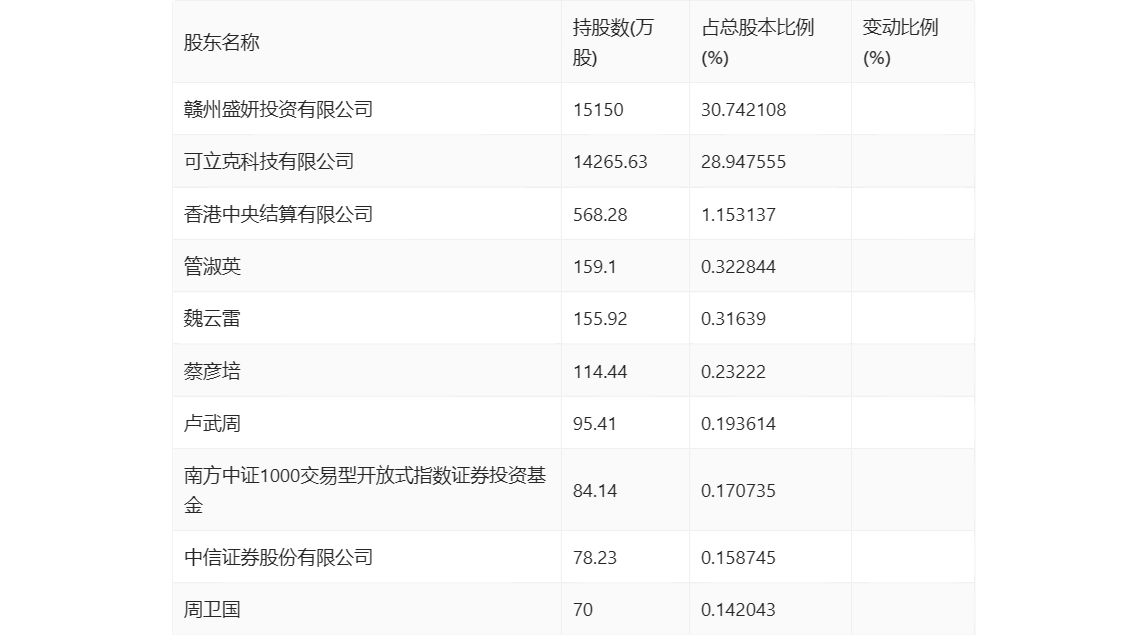Image resolution: width=1148 pixels, height=635 pixels.
Task: Select the percentage 0.142043
Action: coord(738,609)
